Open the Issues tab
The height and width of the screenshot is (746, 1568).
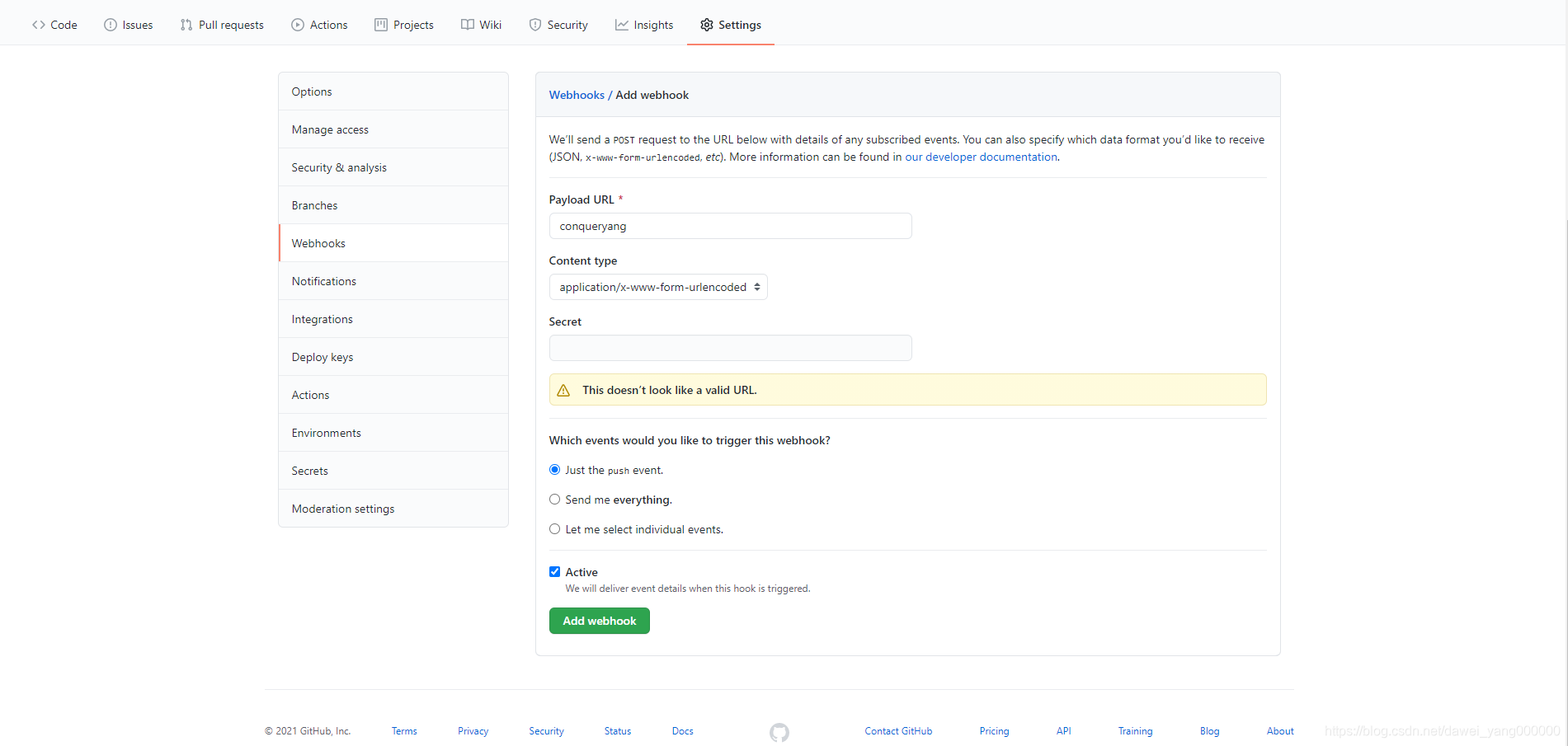click(x=129, y=25)
